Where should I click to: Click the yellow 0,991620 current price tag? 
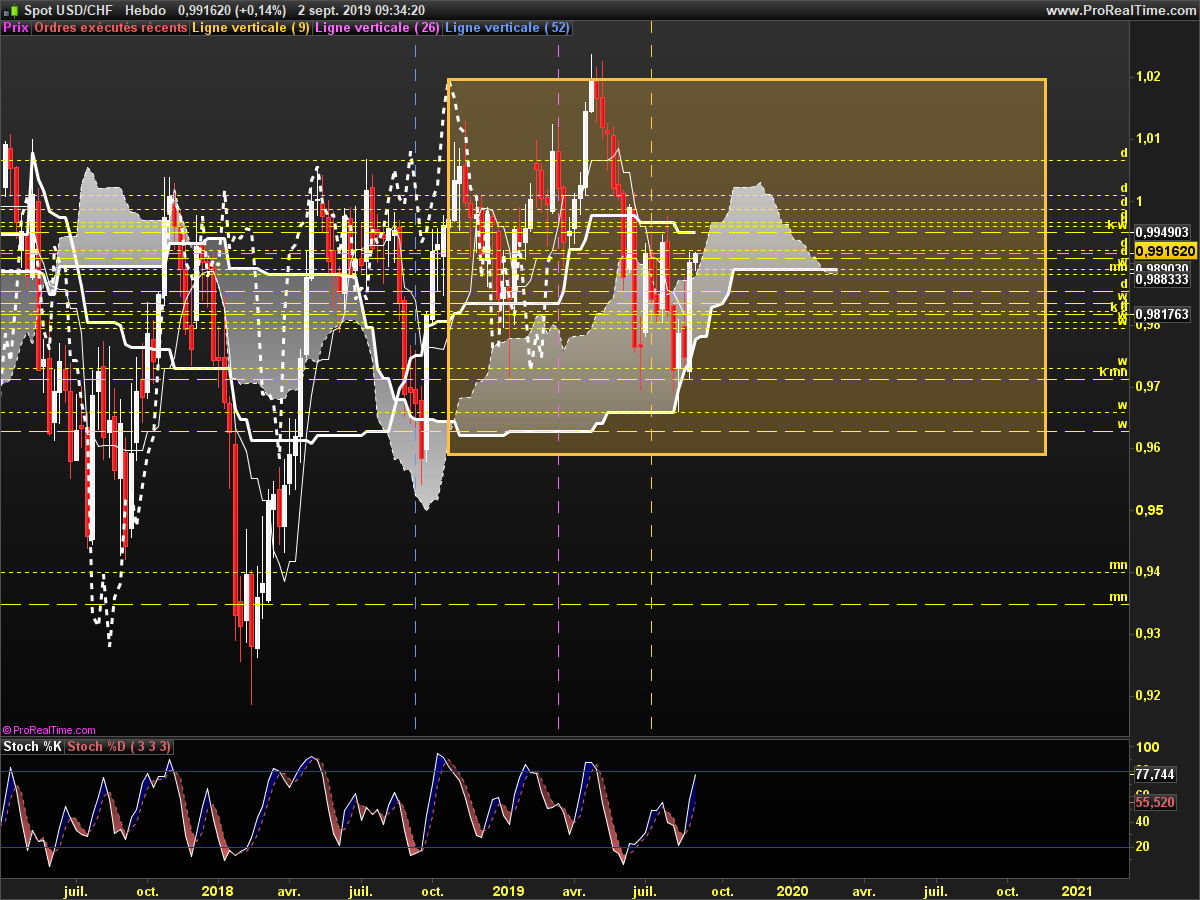coord(1165,251)
